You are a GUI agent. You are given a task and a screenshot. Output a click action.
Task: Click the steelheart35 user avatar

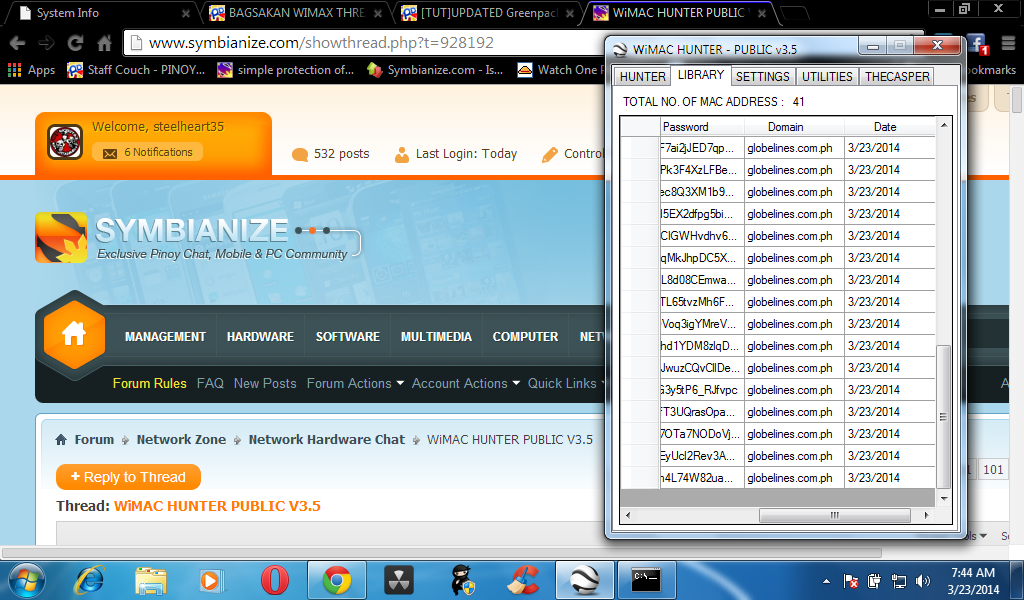tap(65, 142)
